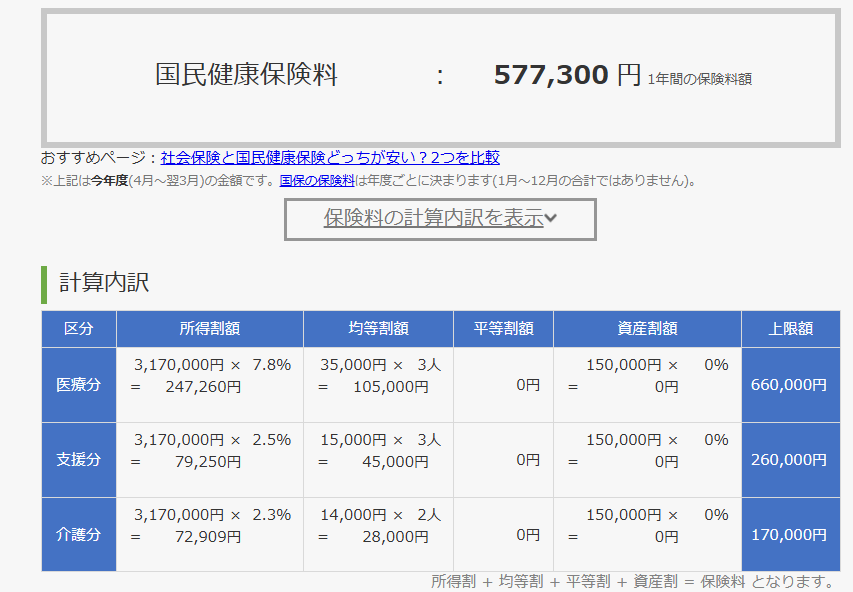The image size is (853, 592).
Task: Expand the 保険料の計算内訳を表示 button
Action: [x=433, y=218]
